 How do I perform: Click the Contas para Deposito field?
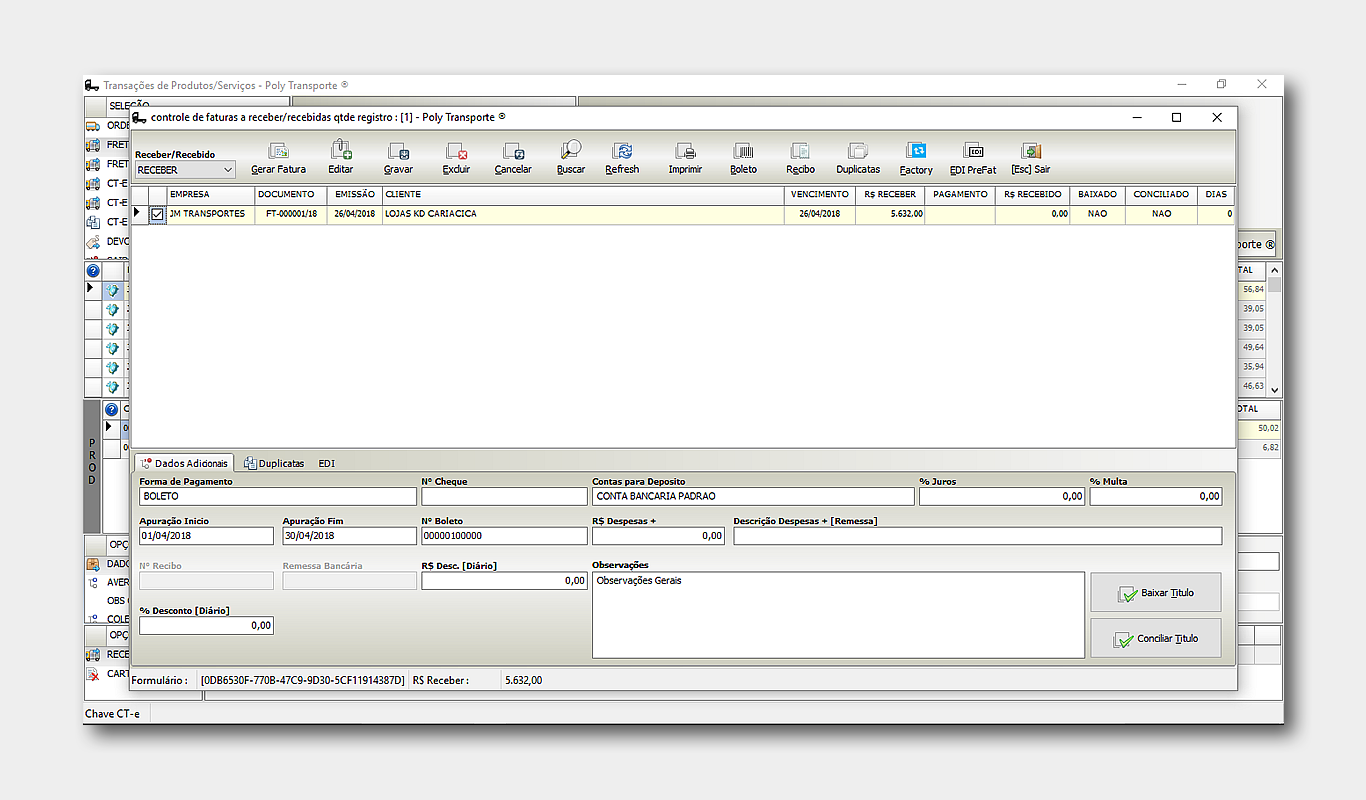coord(753,496)
